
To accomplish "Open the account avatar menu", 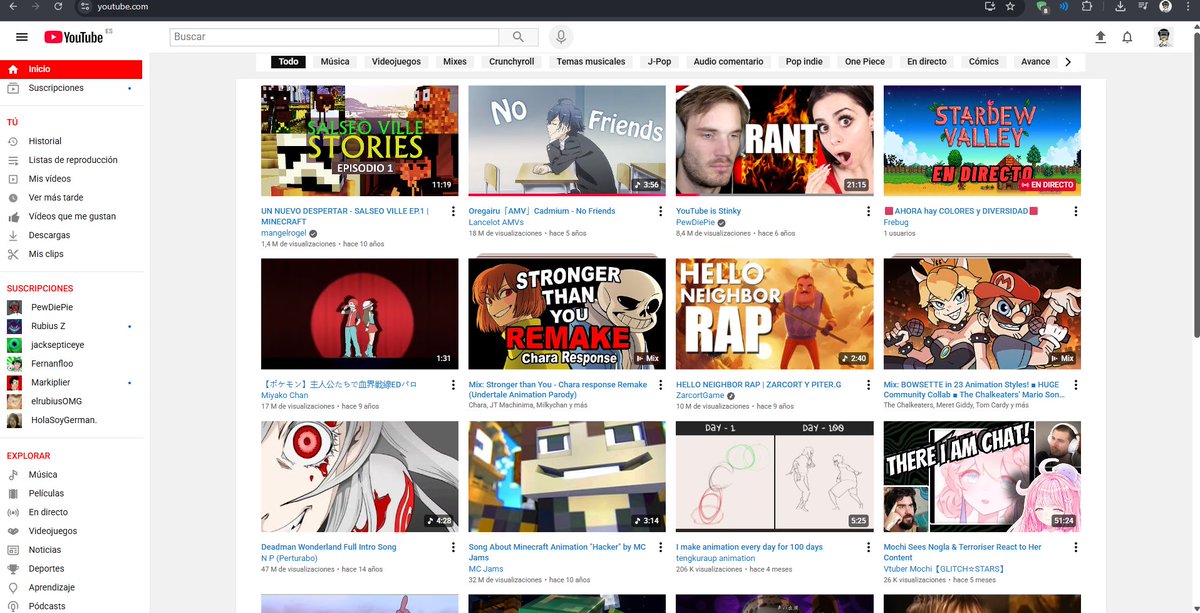I will click(x=1164, y=37).
